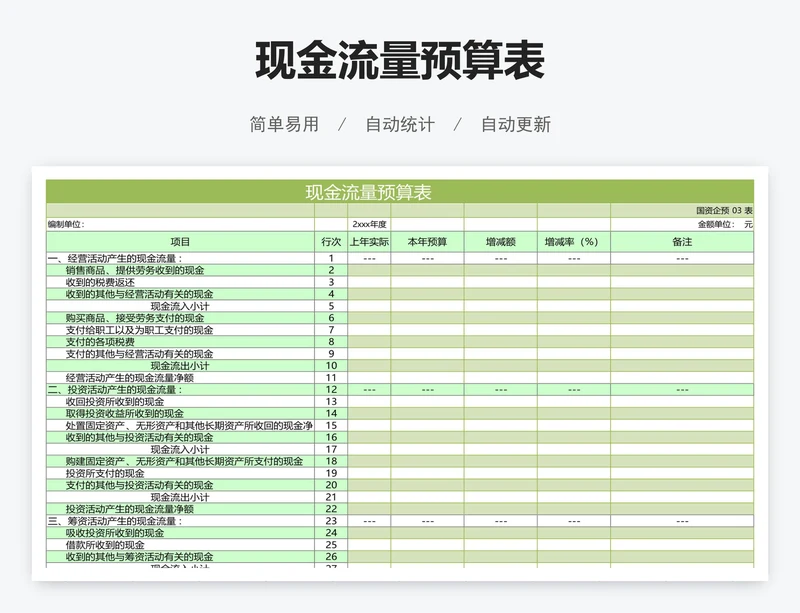800x613 pixels.
Task: Click the 本年预算 column header
Action: tap(427, 242)
